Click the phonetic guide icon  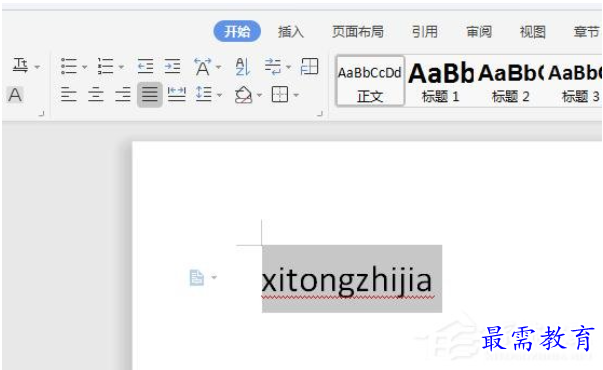(x=20, y=66)
